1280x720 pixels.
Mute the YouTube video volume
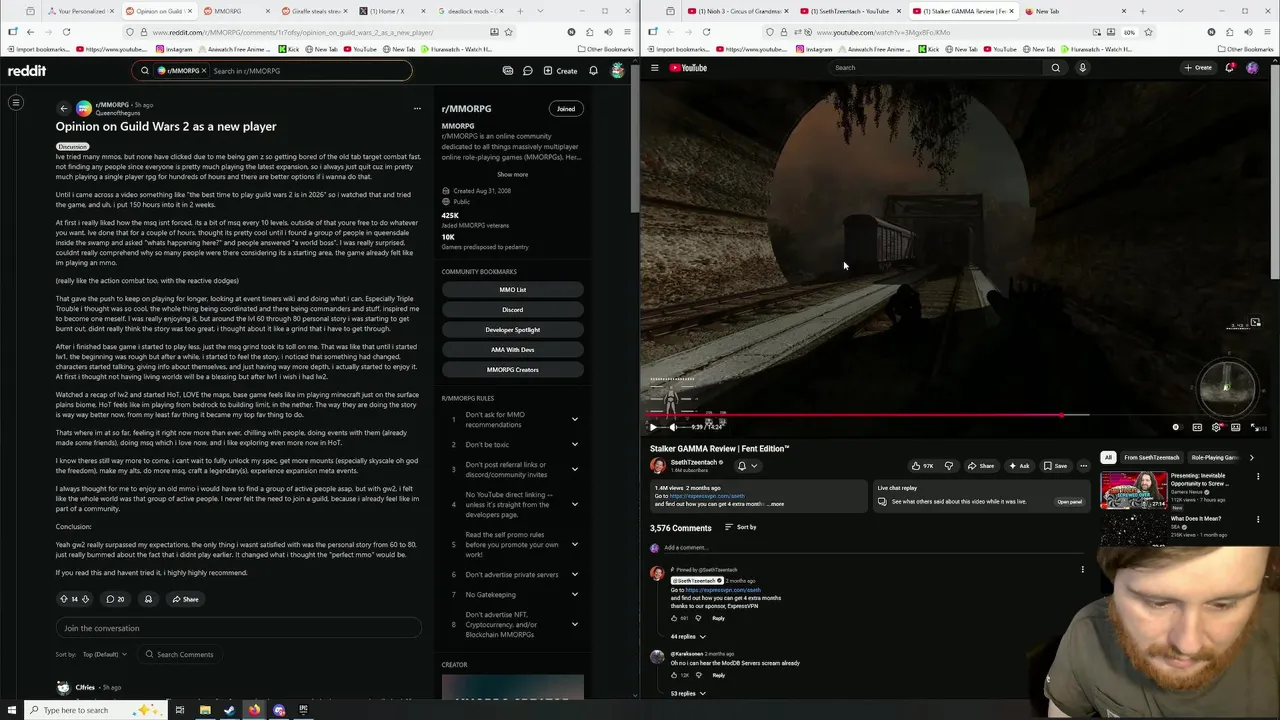click(673, 427)
